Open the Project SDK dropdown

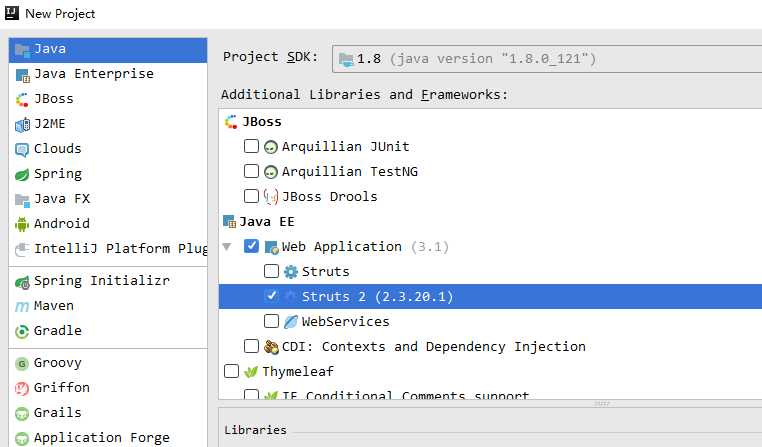pos(547,59)
